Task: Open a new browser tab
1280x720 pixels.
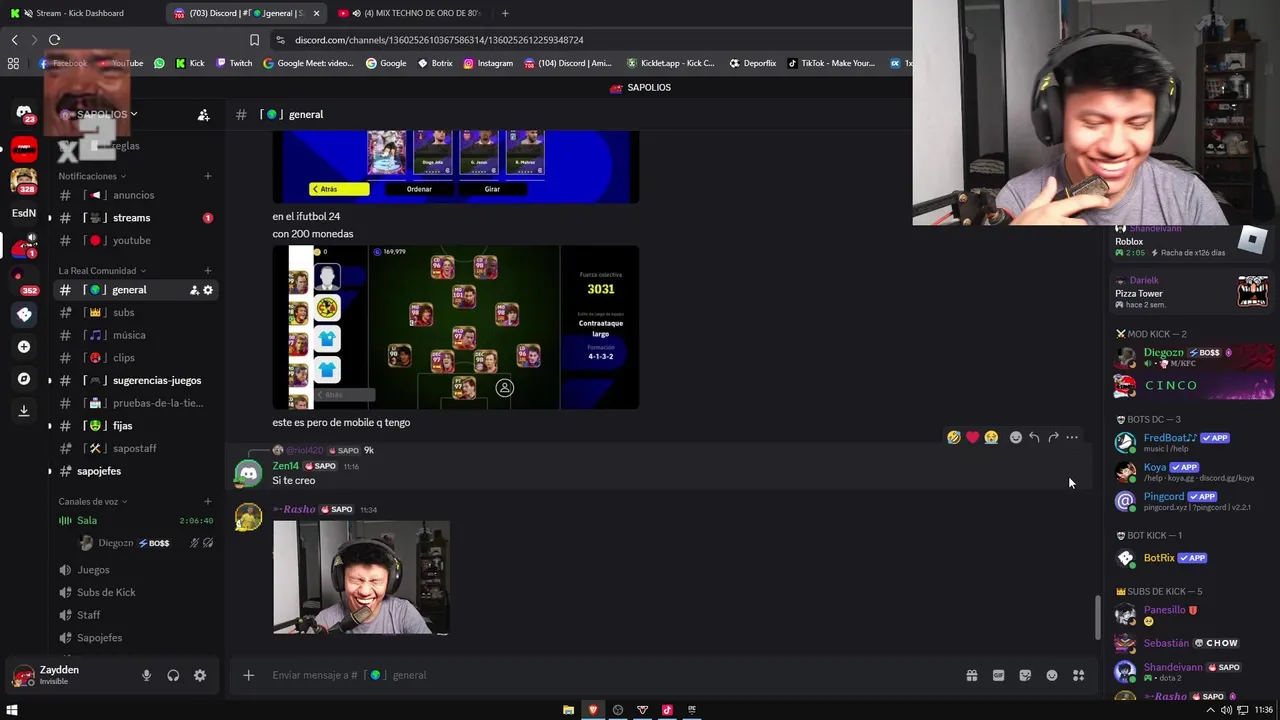Action: 505,13
